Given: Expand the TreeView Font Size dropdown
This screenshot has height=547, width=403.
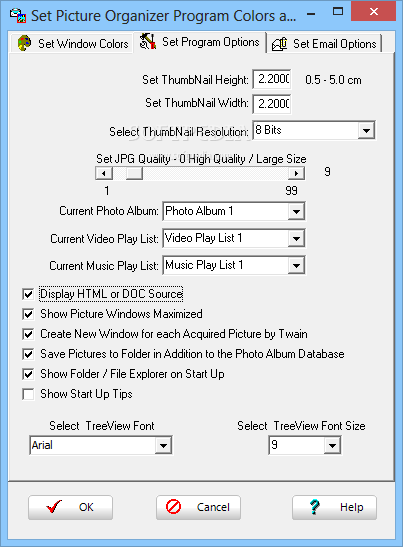Looking at the screenshot, I should 332,445.
